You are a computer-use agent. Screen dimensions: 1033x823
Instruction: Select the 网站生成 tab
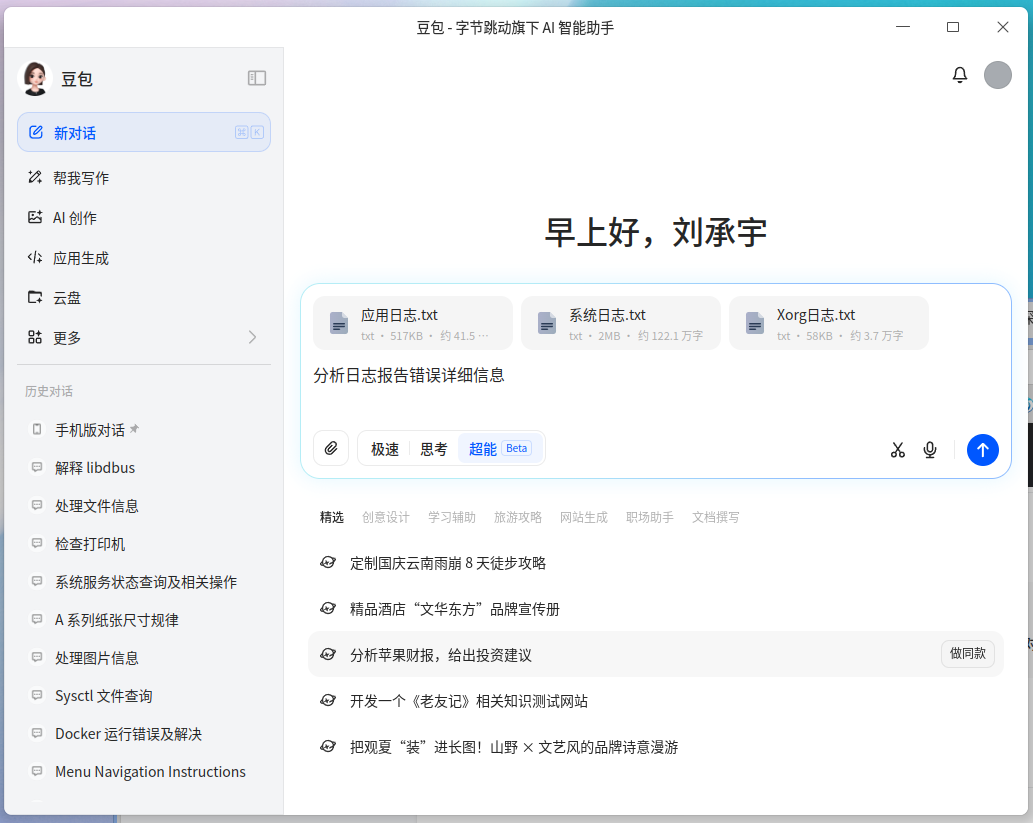pos(583,517)
